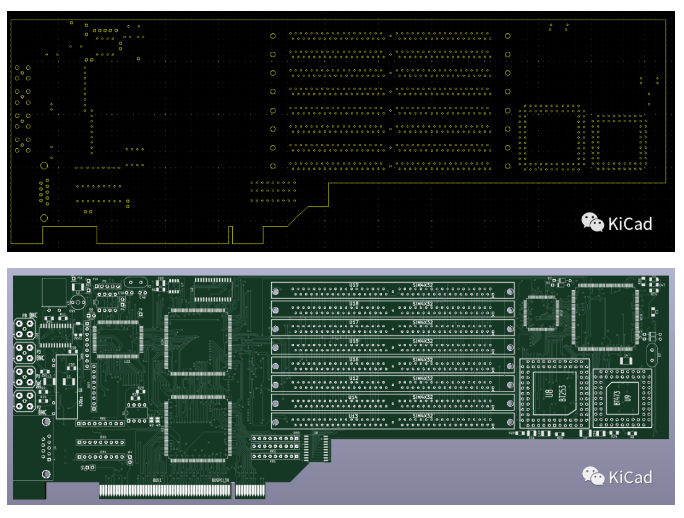The image size is (684, 518).
Task: Click the PCI edge connector gold fingers
Action: click(182, 491)
